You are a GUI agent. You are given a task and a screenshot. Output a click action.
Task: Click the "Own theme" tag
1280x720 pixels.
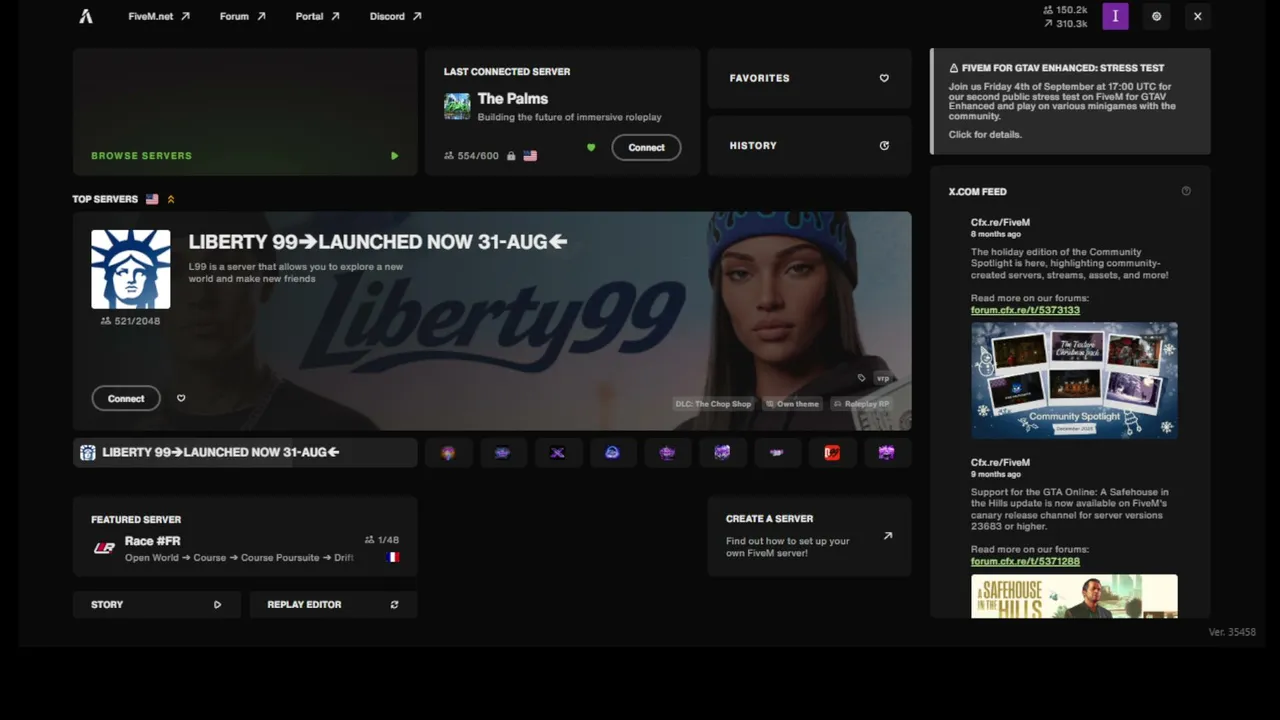coord(792,404)
